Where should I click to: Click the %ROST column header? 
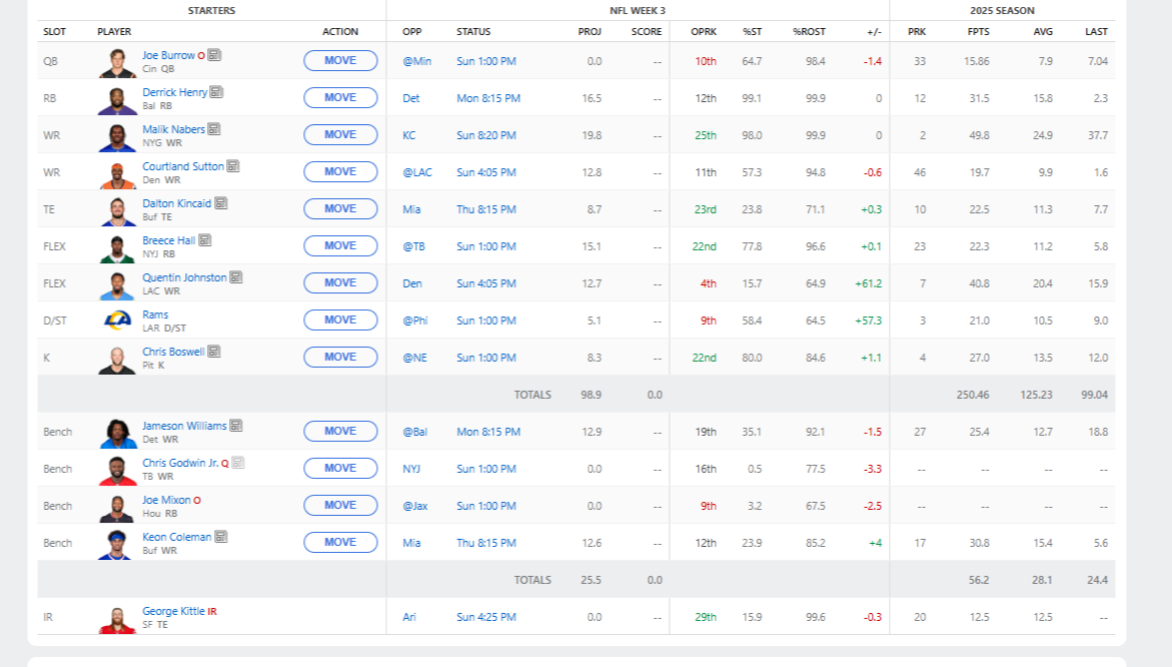(x=809, y=31)
